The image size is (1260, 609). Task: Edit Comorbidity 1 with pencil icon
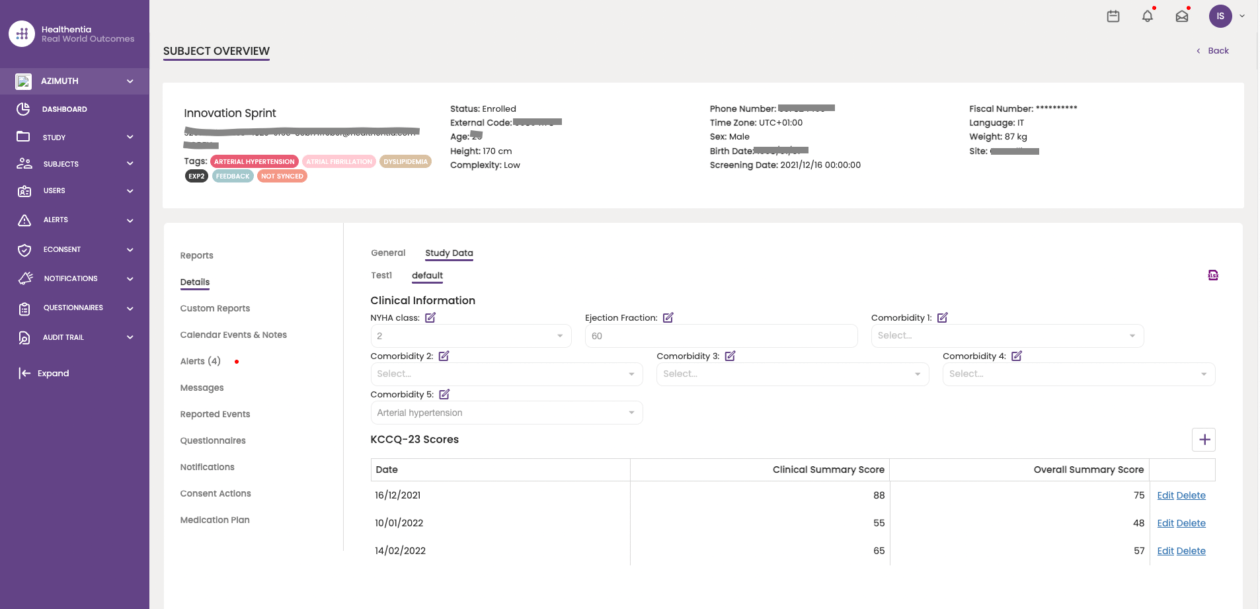point(942,318)
